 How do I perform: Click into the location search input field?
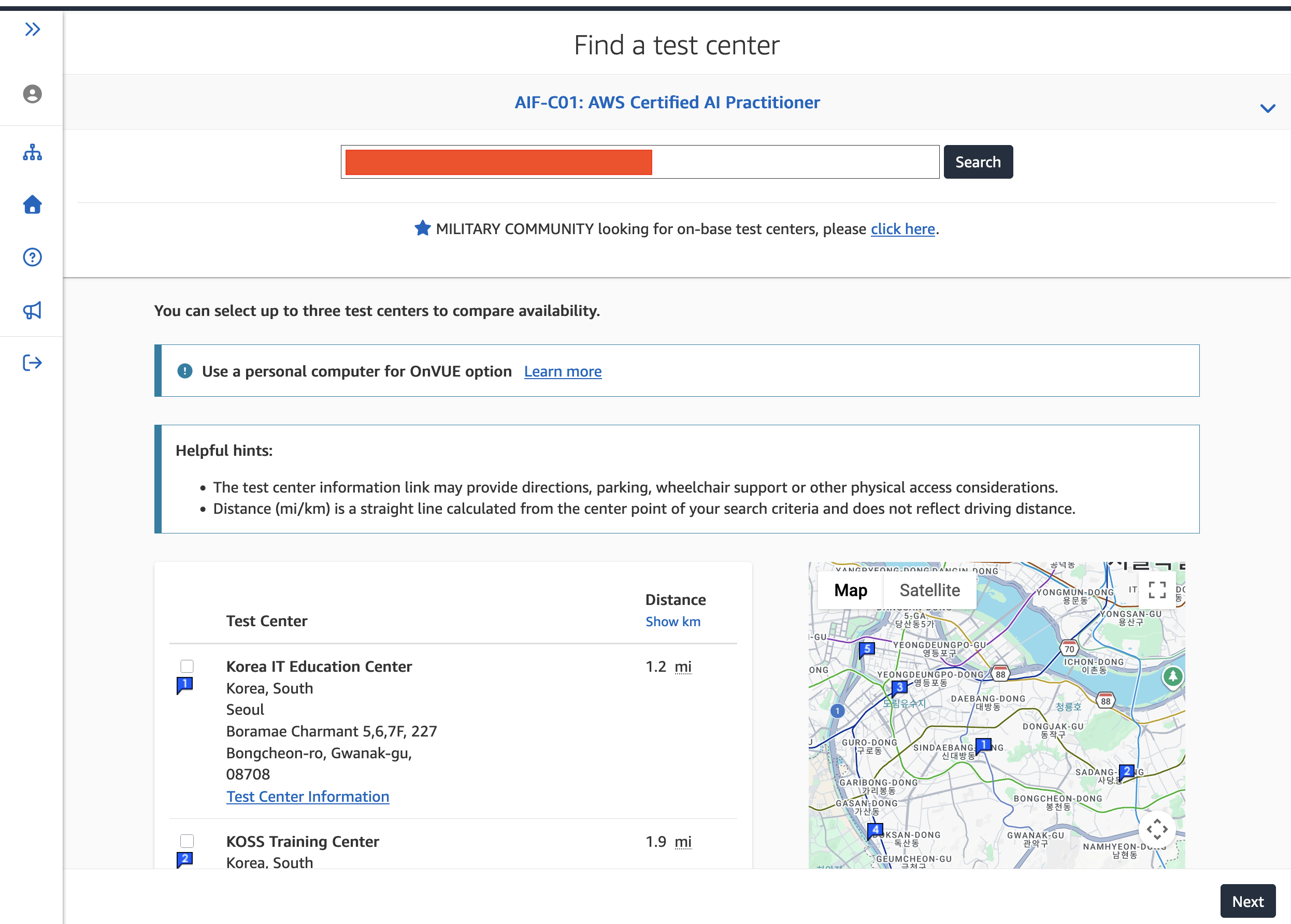pos(640,162)
